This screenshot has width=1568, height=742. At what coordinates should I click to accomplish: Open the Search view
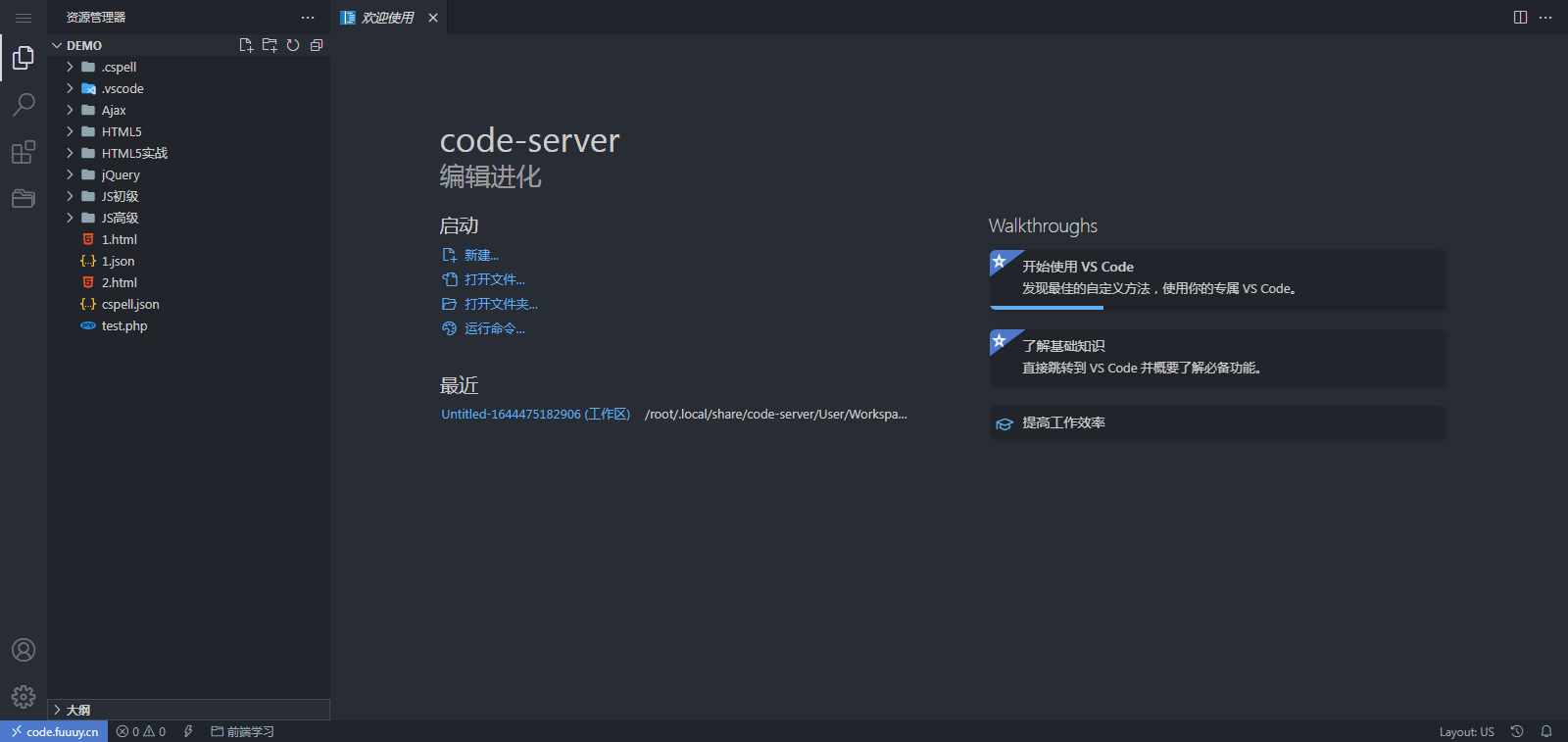click(24, 105)
